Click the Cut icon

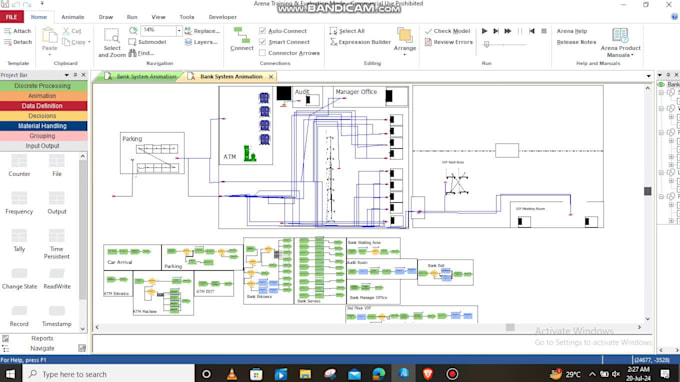(66, 31)
